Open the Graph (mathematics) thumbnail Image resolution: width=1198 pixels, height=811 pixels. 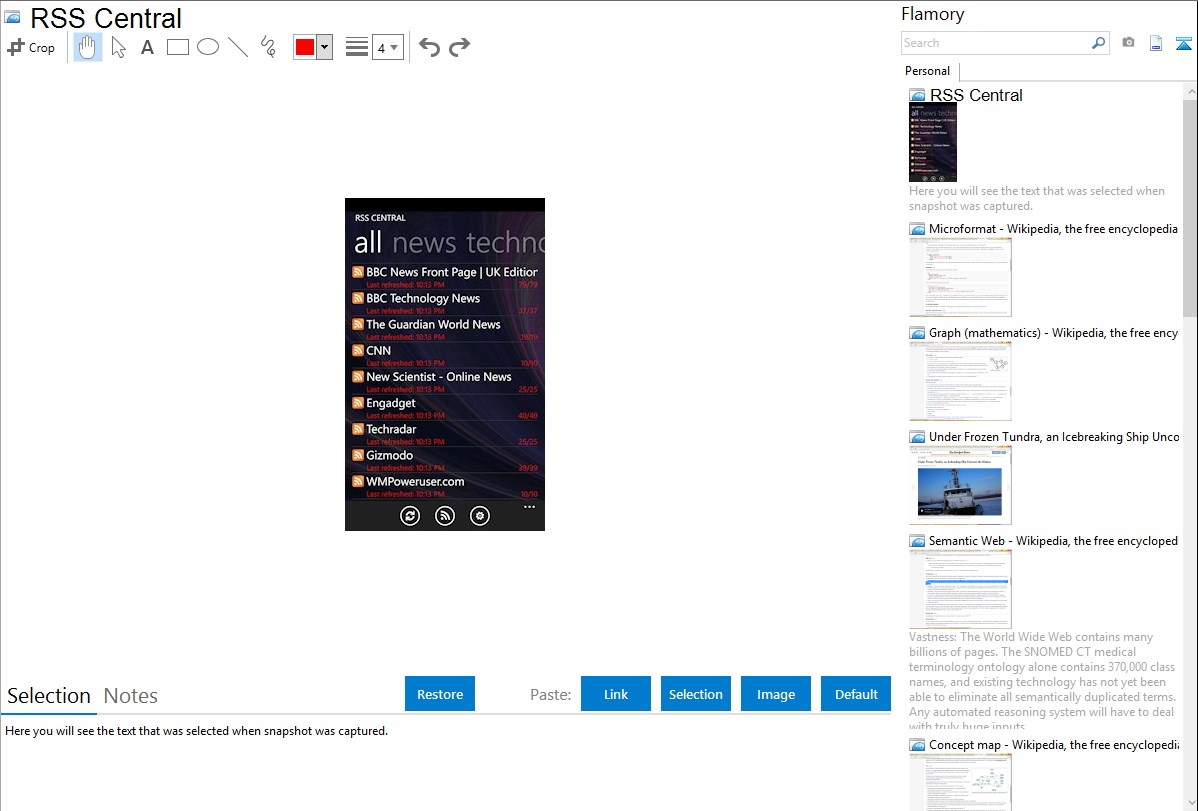click(x=960, y=381)
